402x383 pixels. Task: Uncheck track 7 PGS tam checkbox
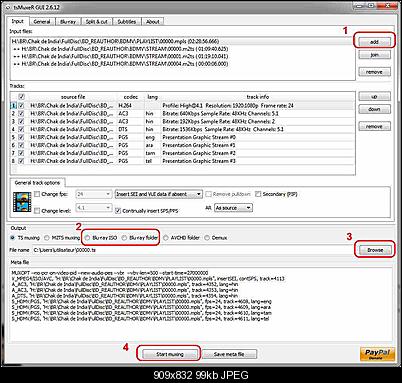pyautogui.click(x=21, y=153)
